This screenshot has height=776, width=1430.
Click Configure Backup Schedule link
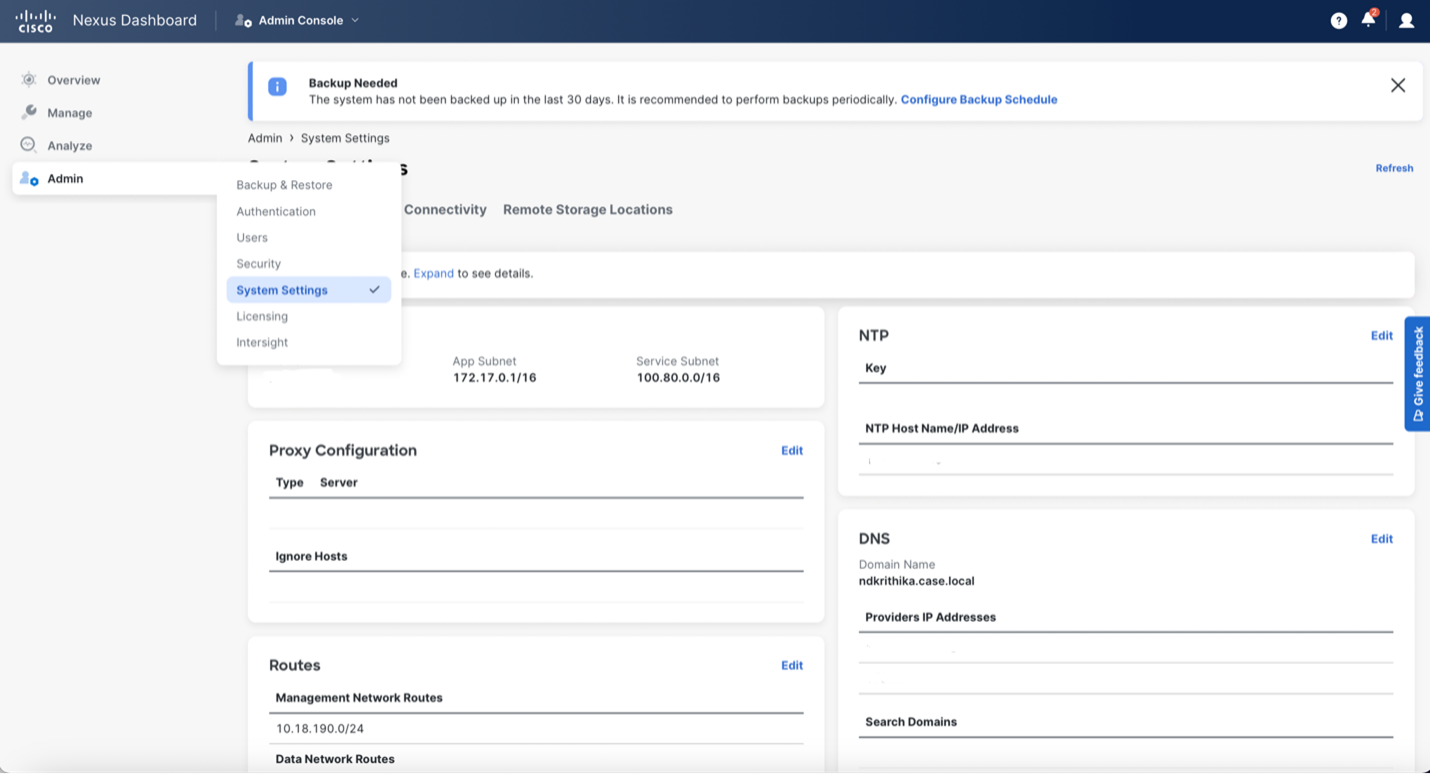coord(979,100)
